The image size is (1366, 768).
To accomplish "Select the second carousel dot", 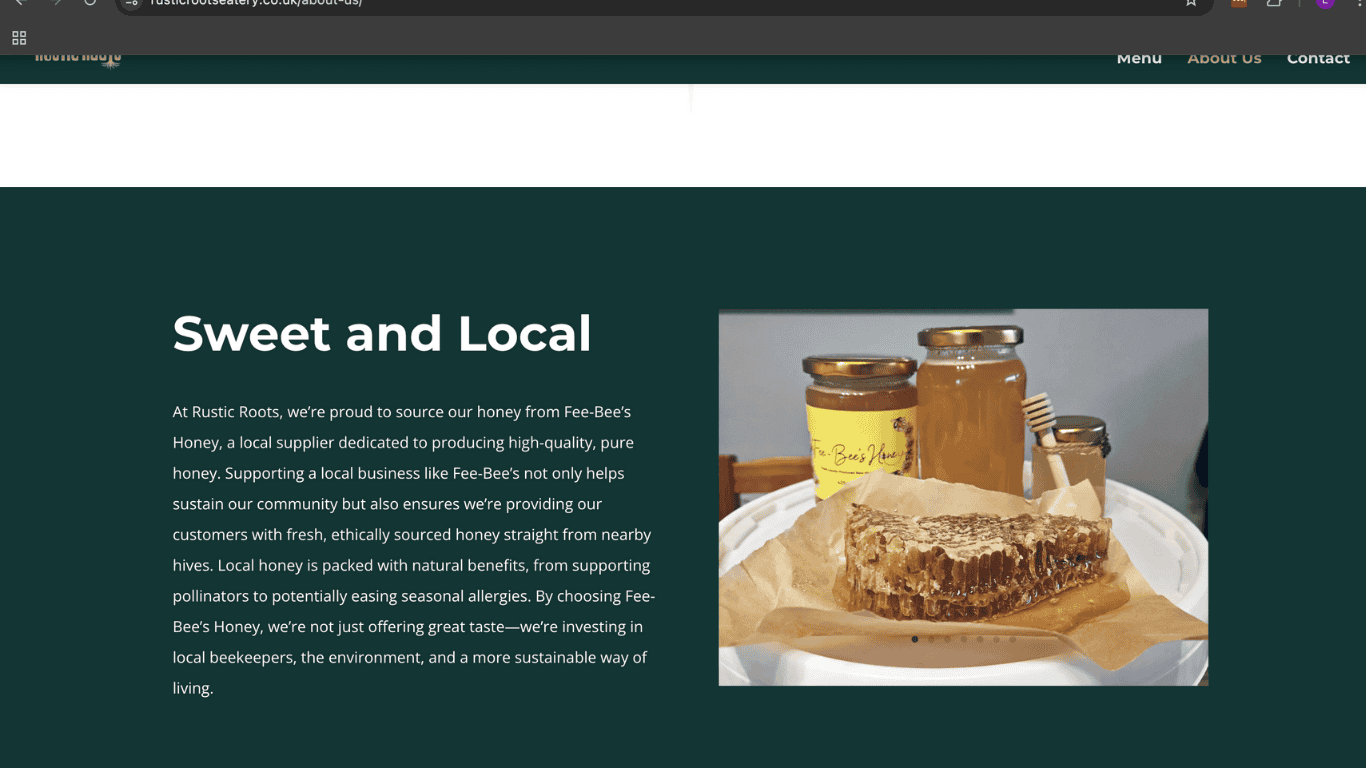I will tap(931, 639).
